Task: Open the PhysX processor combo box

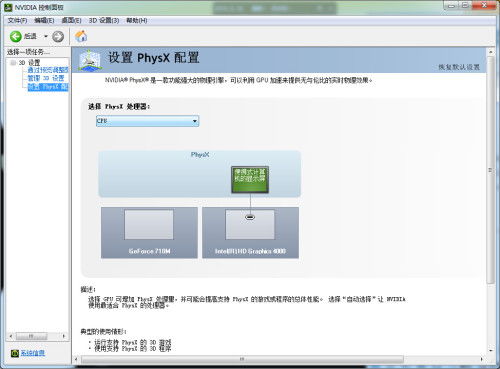Action: point(147,121)
